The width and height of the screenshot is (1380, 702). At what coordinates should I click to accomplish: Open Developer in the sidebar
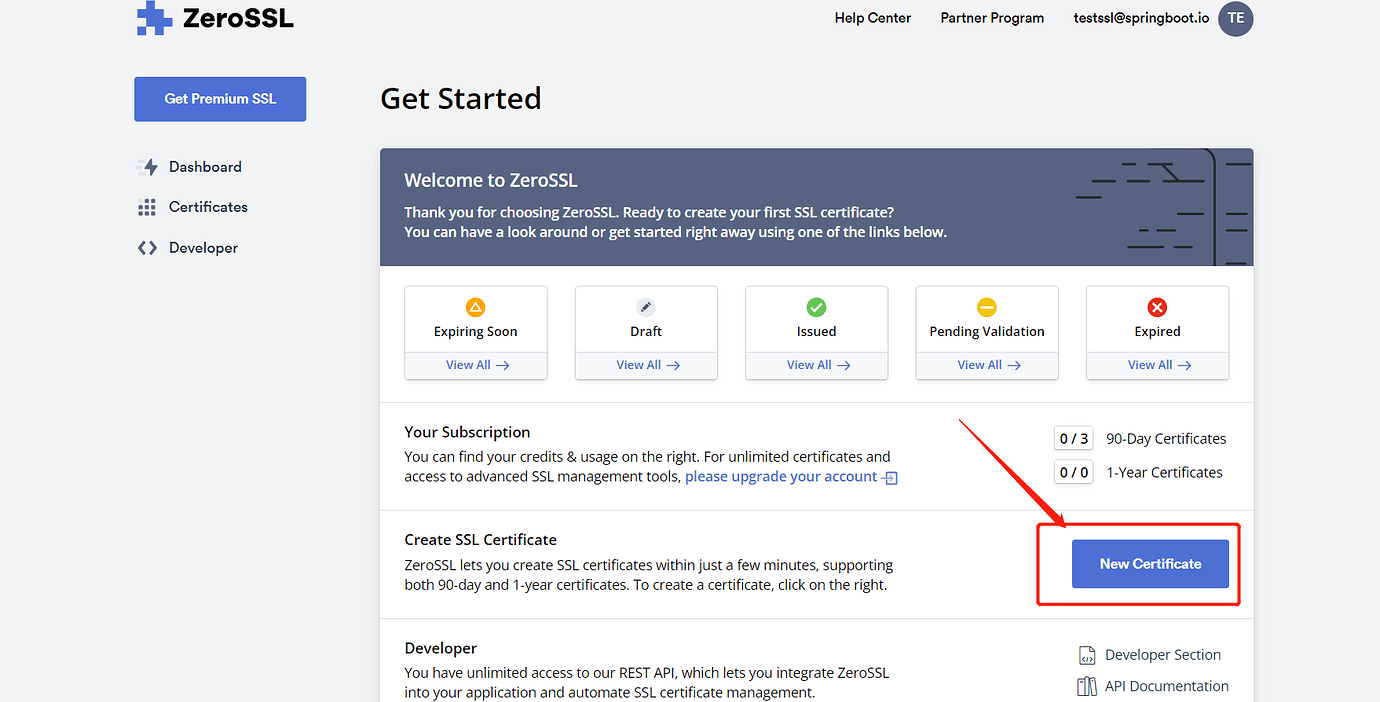click(203, 248)
